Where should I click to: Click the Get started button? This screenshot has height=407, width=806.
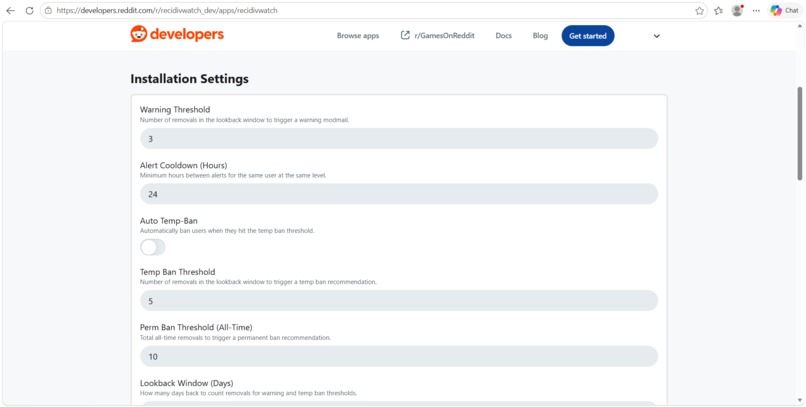588,36
